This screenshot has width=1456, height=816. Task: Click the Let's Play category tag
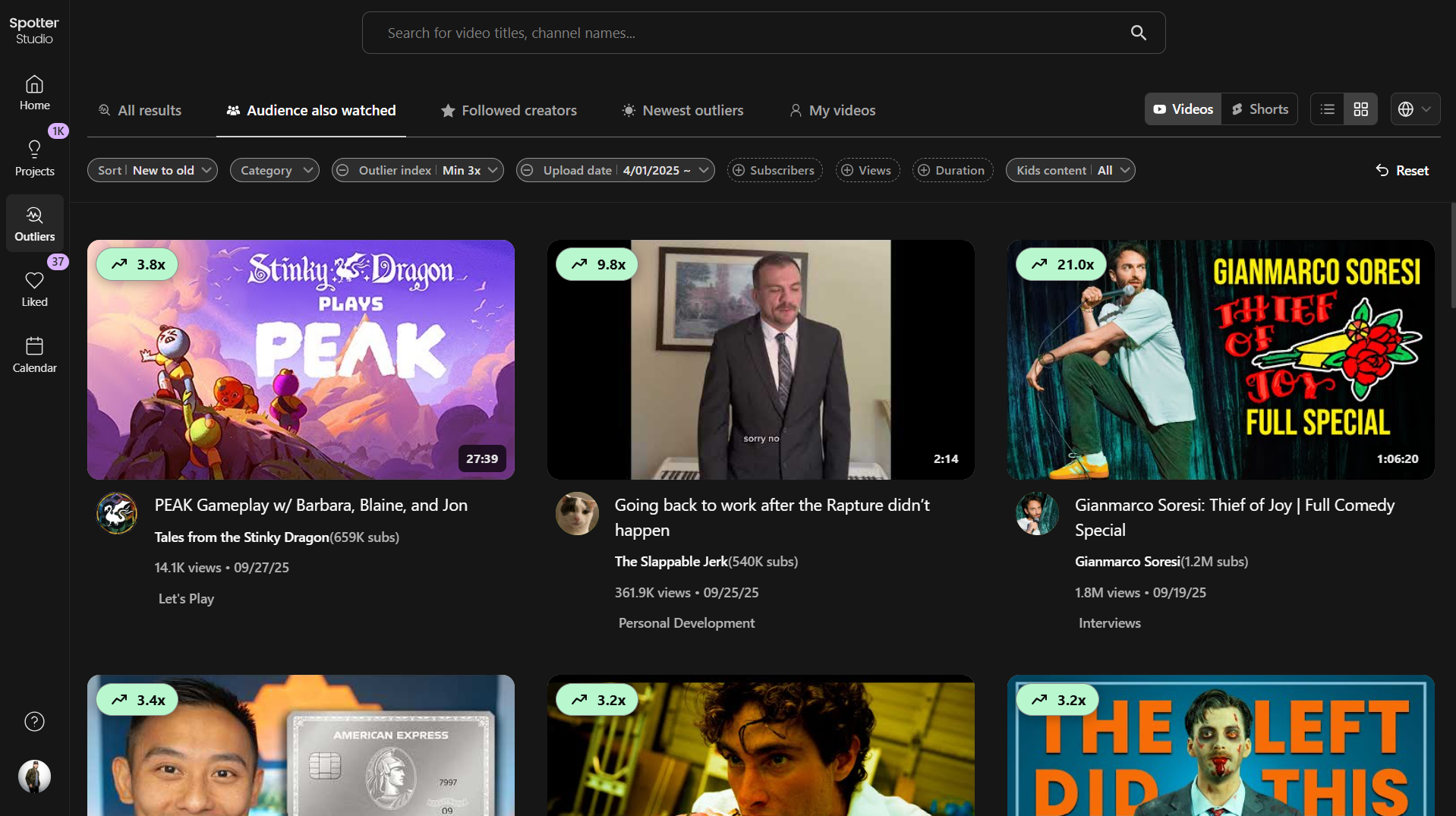click(186, 598)
